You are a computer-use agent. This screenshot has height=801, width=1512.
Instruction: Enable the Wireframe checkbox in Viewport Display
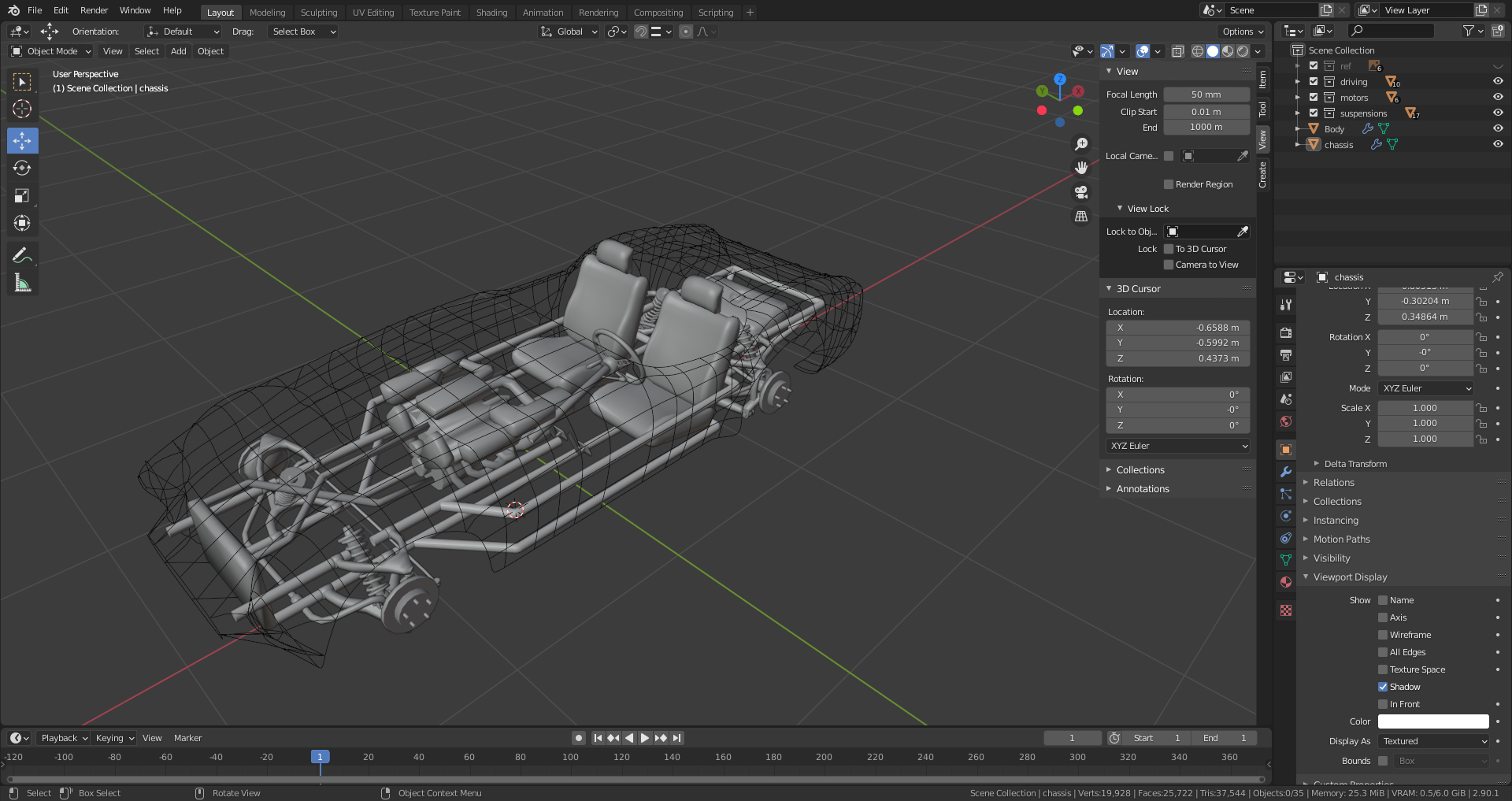[x=1383, y=635]
